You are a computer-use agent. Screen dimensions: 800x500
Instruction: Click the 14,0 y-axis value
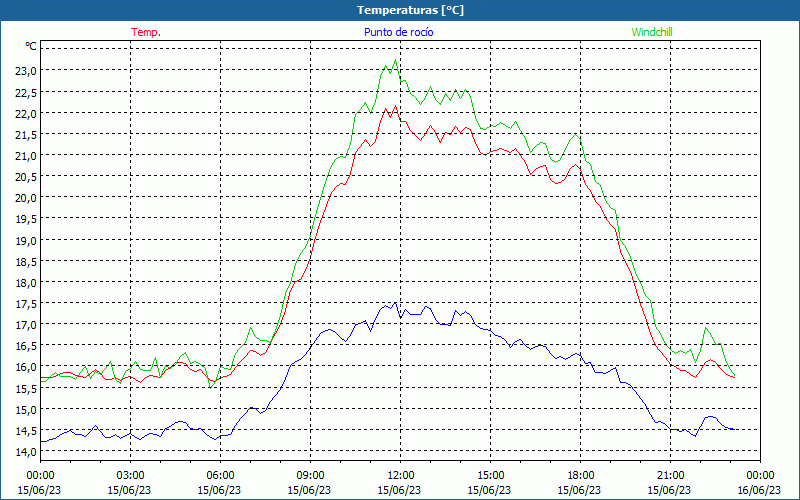(x=26, y=452)
